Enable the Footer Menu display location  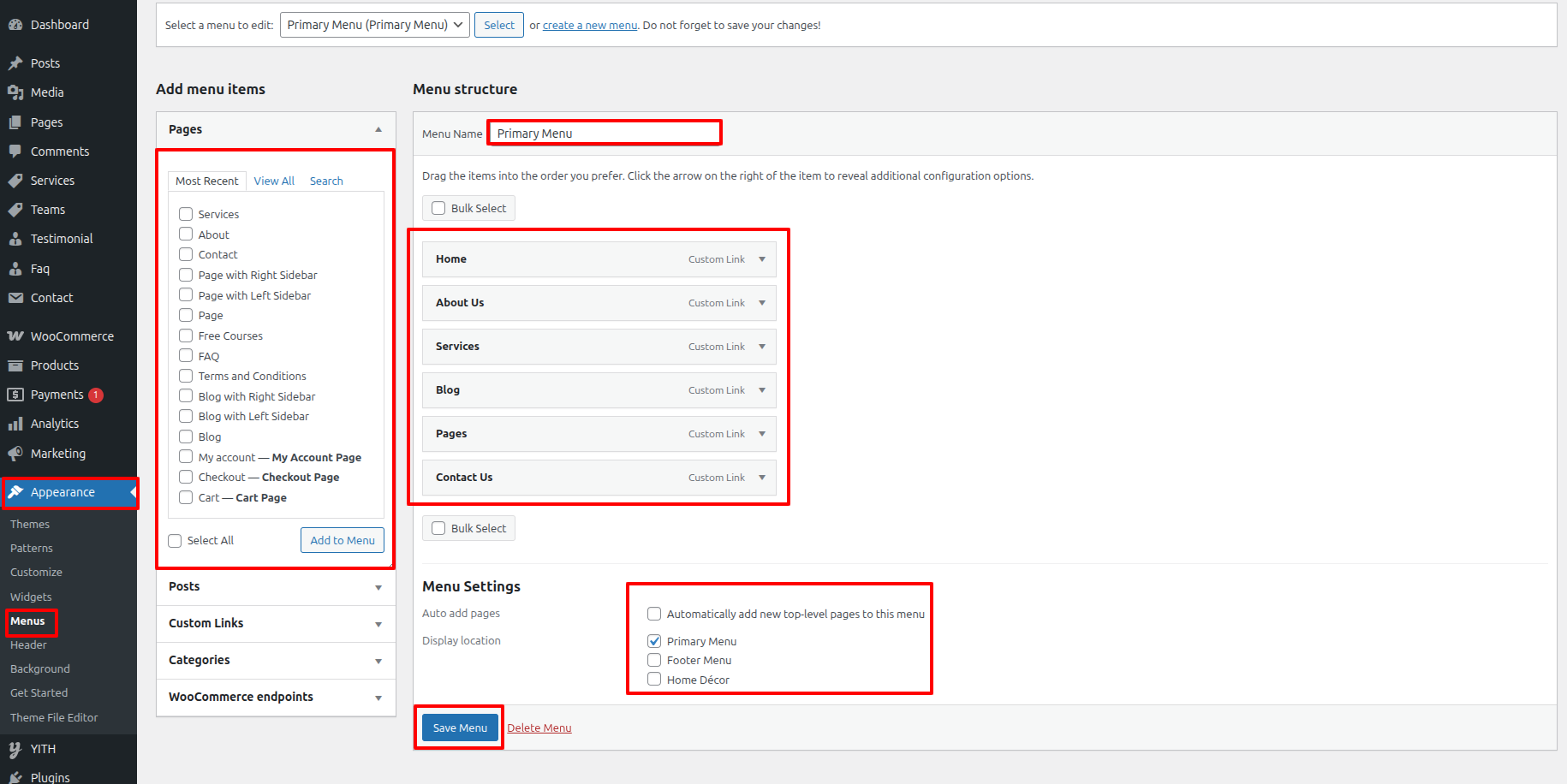654,660
